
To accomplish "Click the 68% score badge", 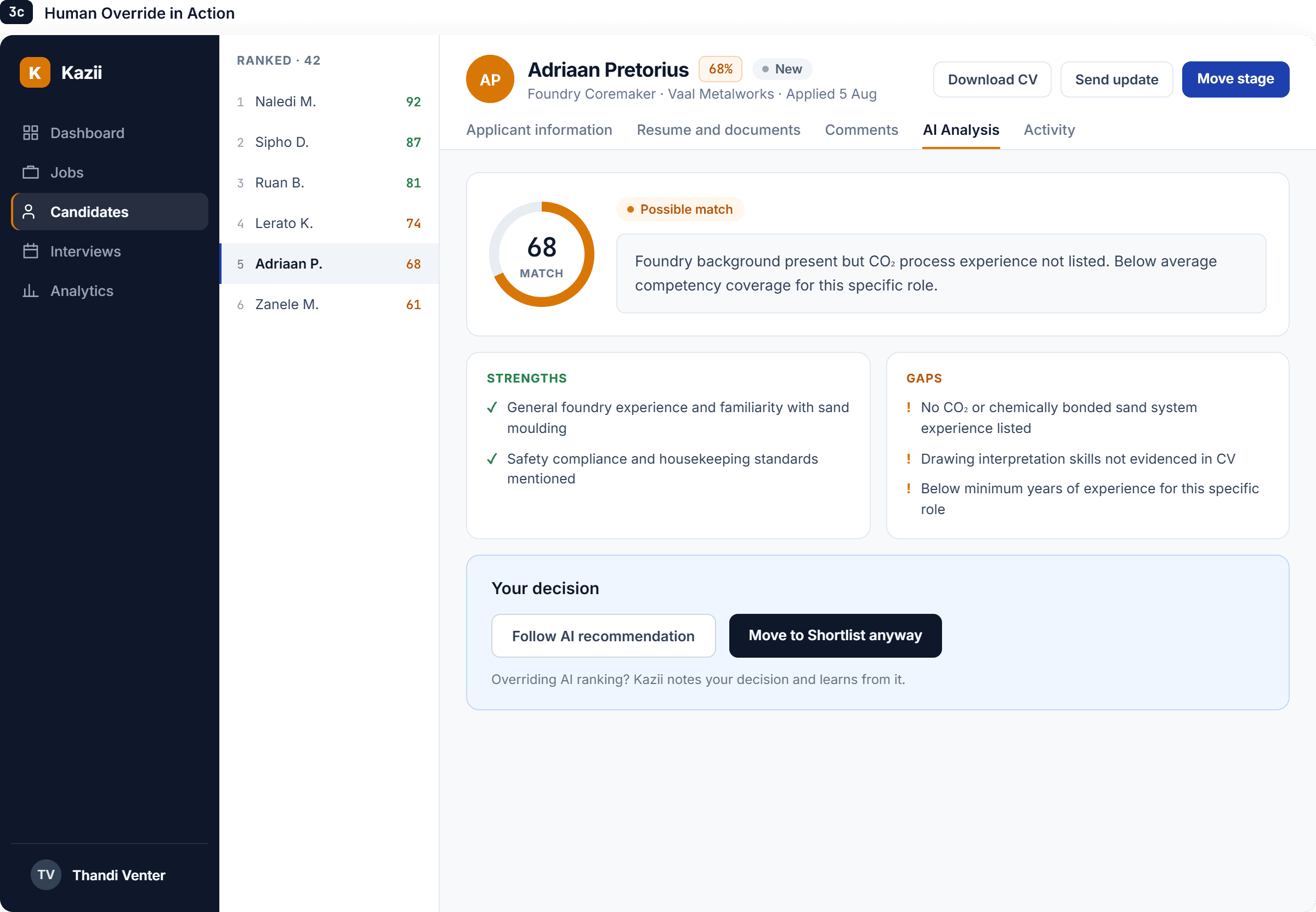I will [x=721, y=69].
